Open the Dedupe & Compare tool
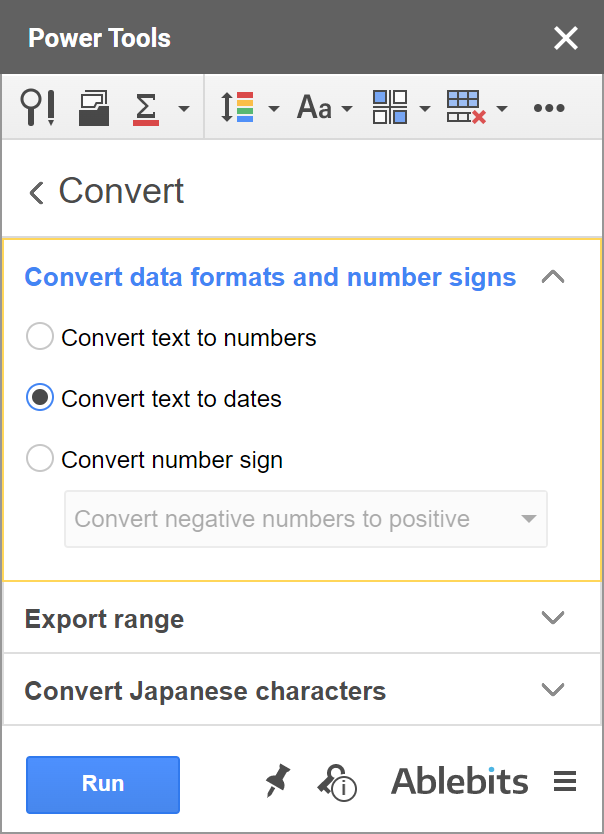Viewport: 604px width, 834px height. 38,107
